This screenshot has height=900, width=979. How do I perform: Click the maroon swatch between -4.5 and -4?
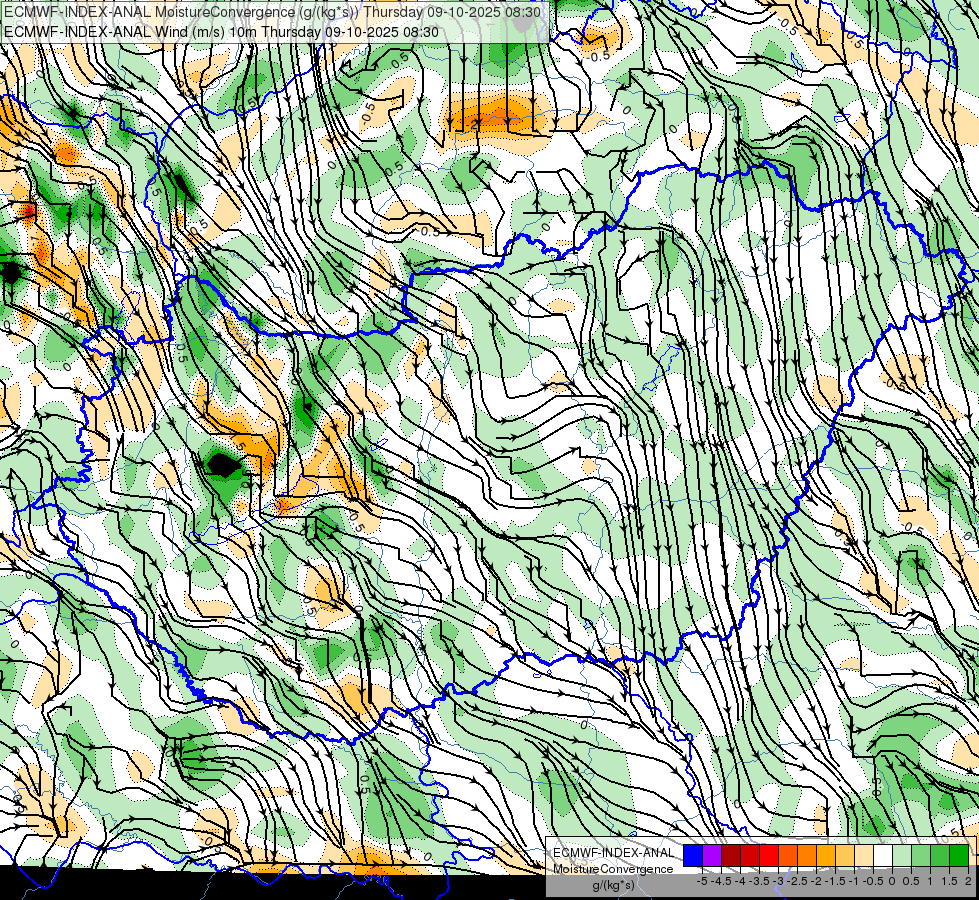(x=731, y=856)
